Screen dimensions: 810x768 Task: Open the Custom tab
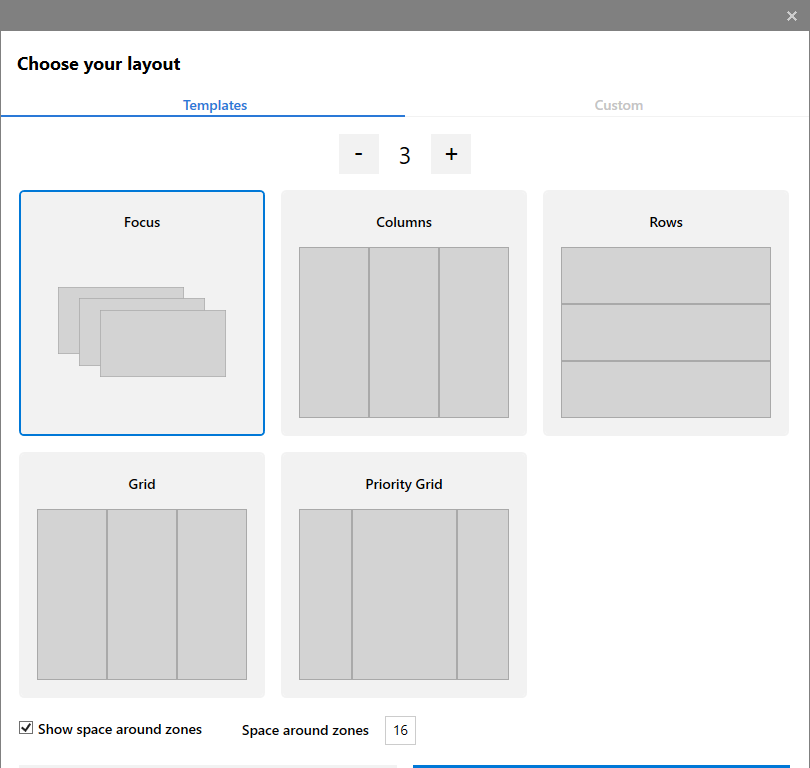point(618,105)
